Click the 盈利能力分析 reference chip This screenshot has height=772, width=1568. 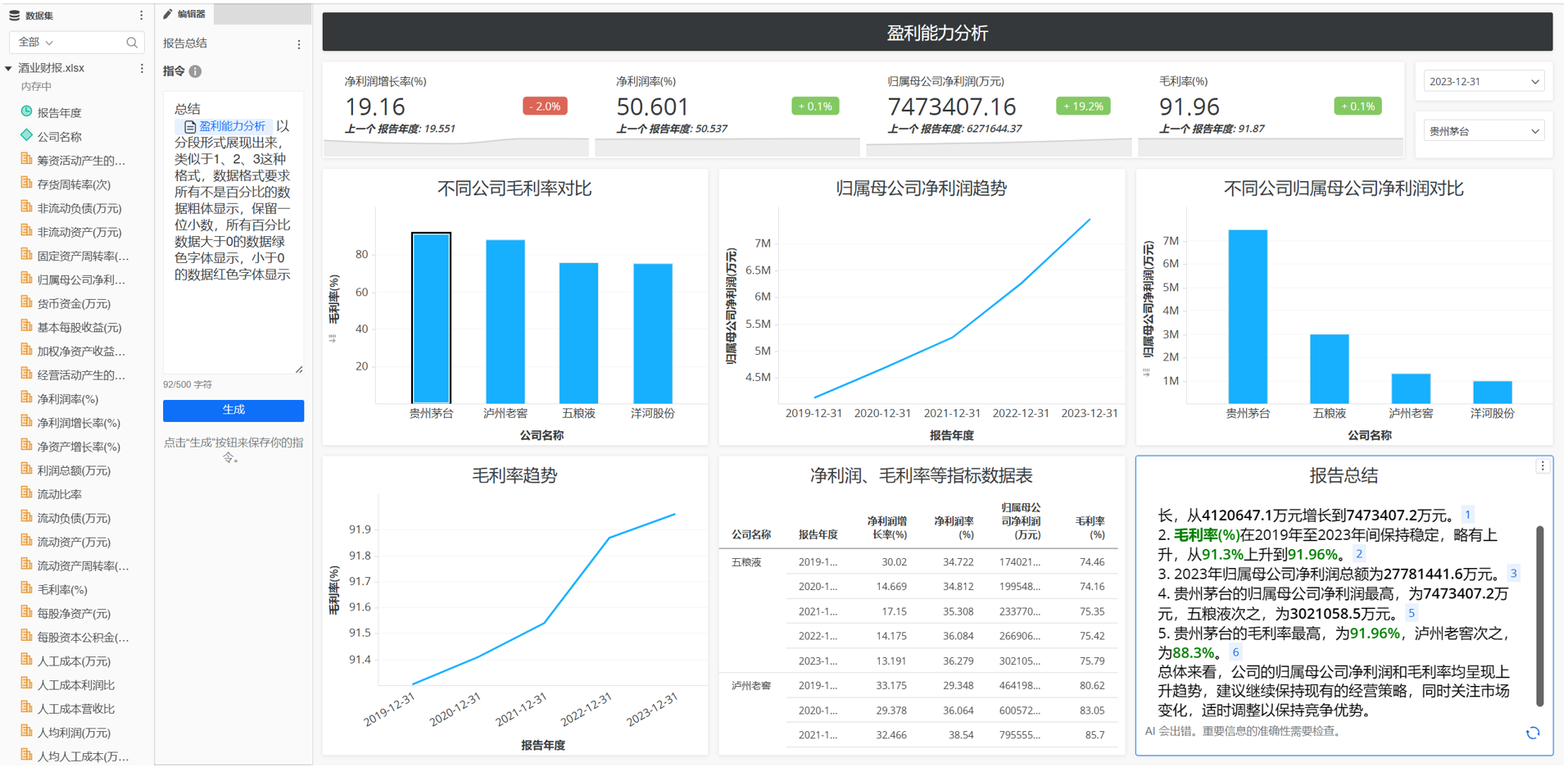coord(225,127)
